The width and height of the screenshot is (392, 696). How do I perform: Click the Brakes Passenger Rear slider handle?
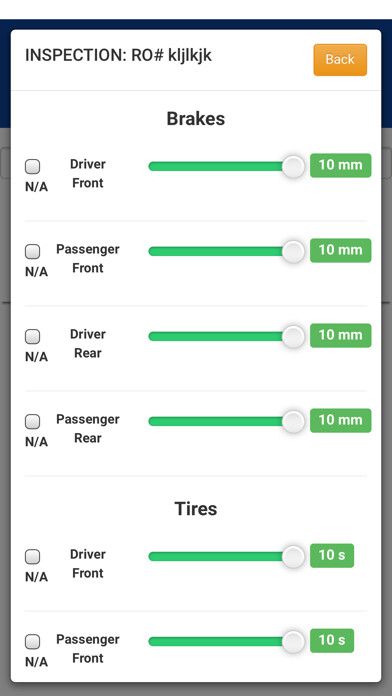pos(293,422)
